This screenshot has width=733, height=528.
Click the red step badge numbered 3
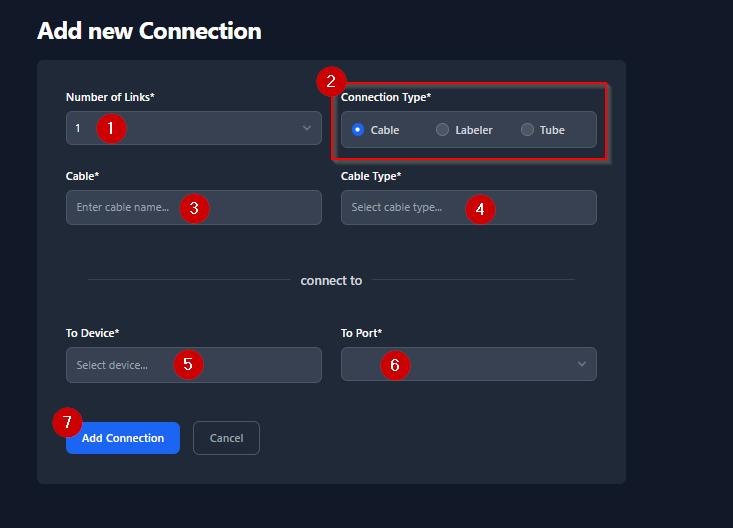coord(194,208)
